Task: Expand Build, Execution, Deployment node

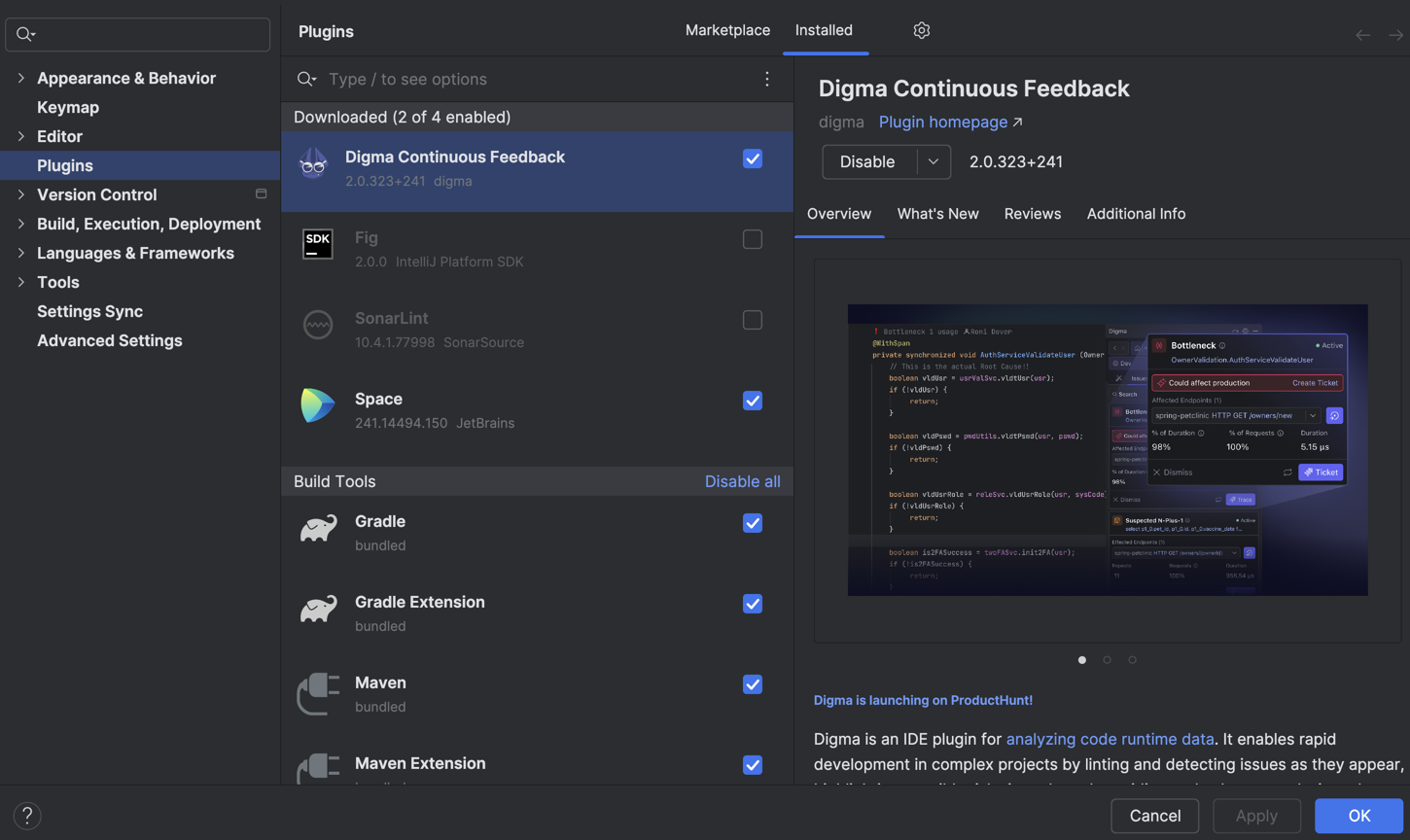Action: (20, 224)
